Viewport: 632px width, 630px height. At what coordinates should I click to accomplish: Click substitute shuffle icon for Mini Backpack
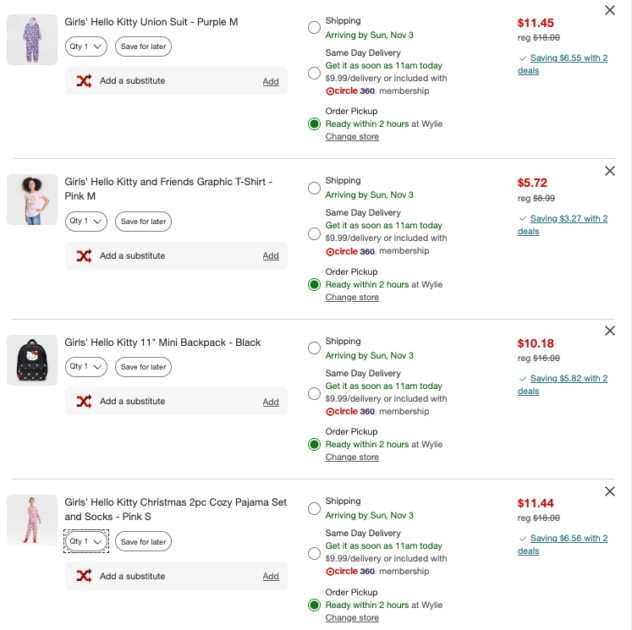84,401
